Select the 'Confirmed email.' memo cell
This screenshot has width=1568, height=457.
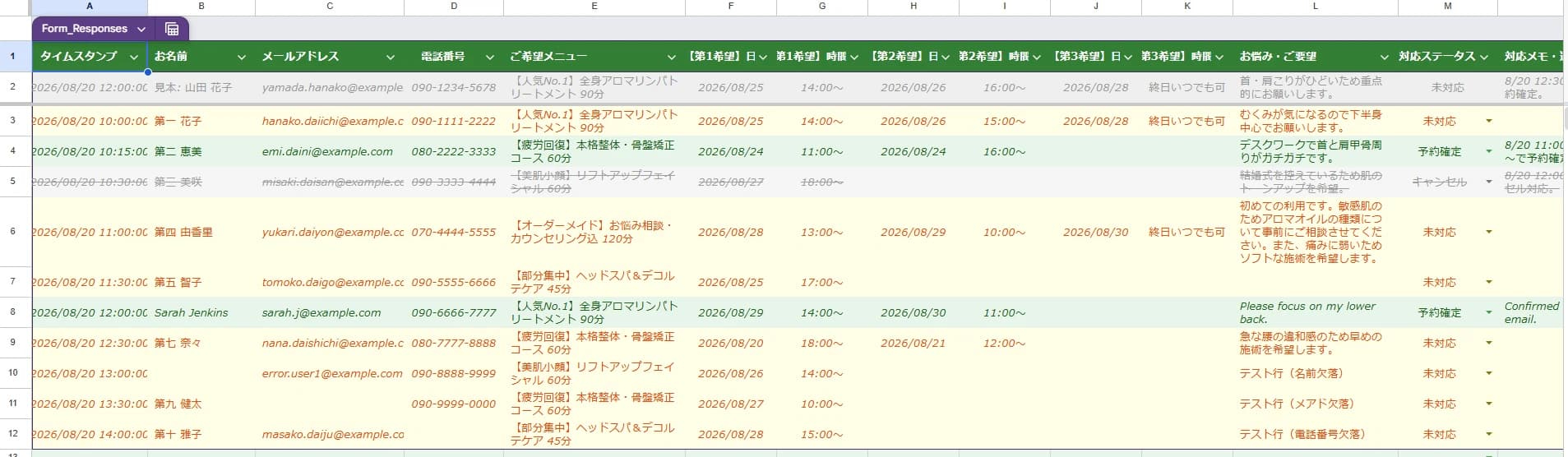coord(1532,312)
